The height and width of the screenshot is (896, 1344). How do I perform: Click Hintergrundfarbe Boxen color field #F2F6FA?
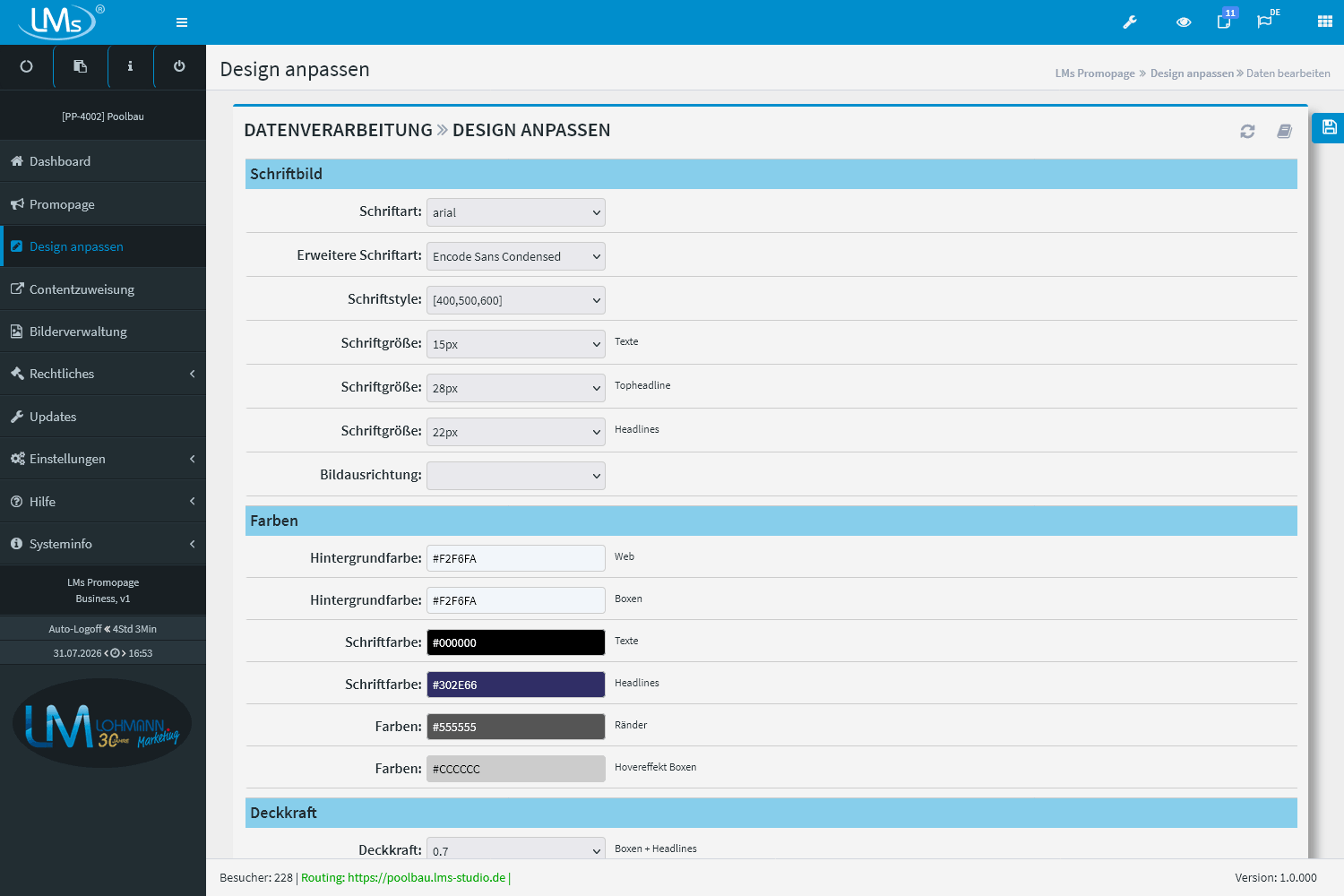pos(516,600)
